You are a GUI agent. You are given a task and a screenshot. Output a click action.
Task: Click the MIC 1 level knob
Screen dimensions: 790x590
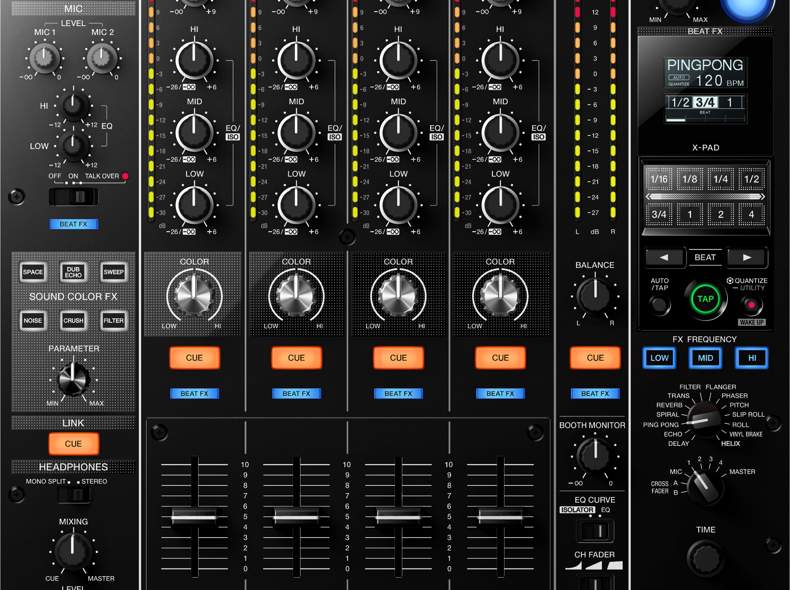[44, 58]
